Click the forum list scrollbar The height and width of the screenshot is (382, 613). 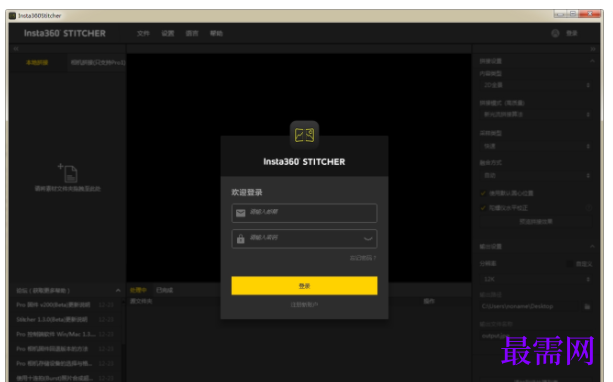click(124, 323)
